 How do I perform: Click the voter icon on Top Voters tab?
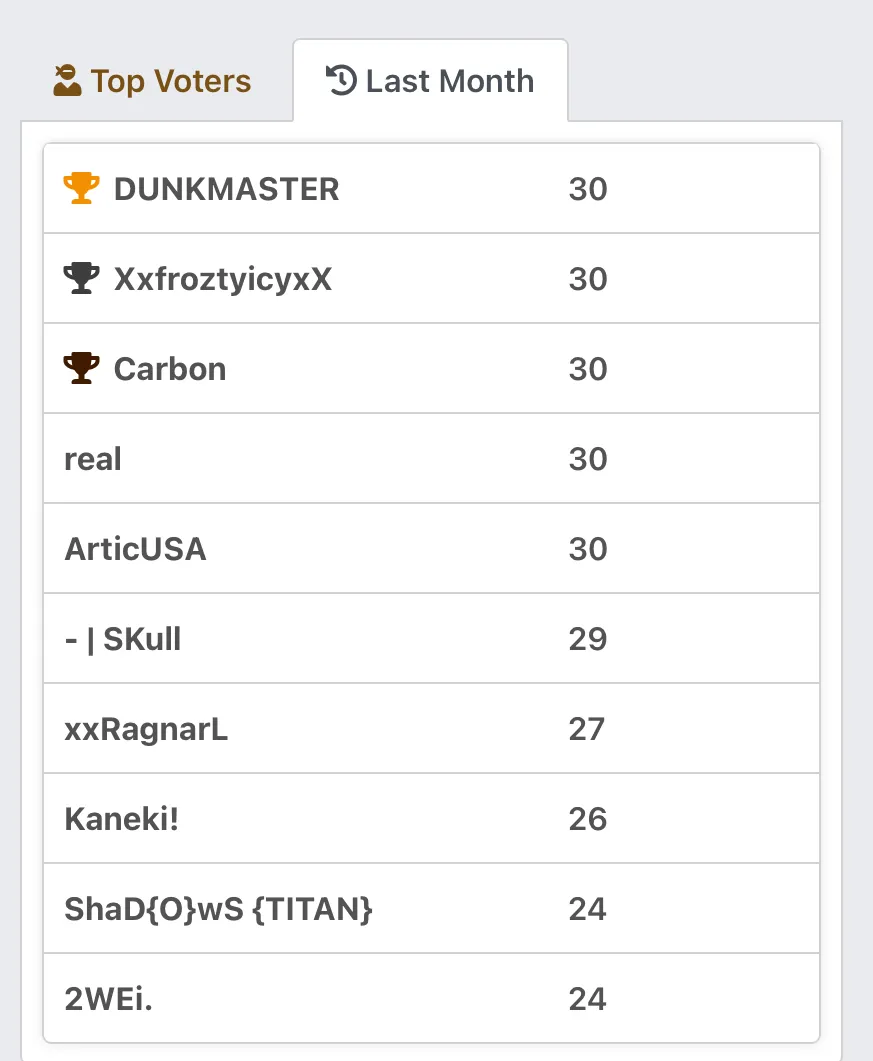click(x=67, y=81)
